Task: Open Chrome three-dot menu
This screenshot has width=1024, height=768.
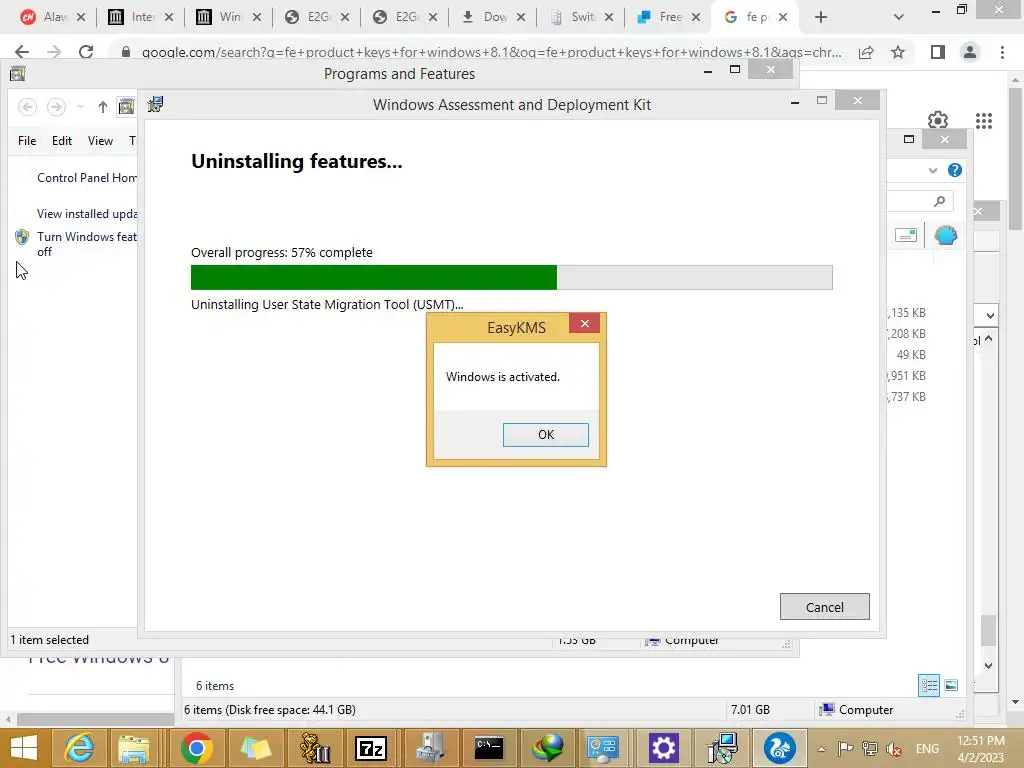Action: point(1002,52)
